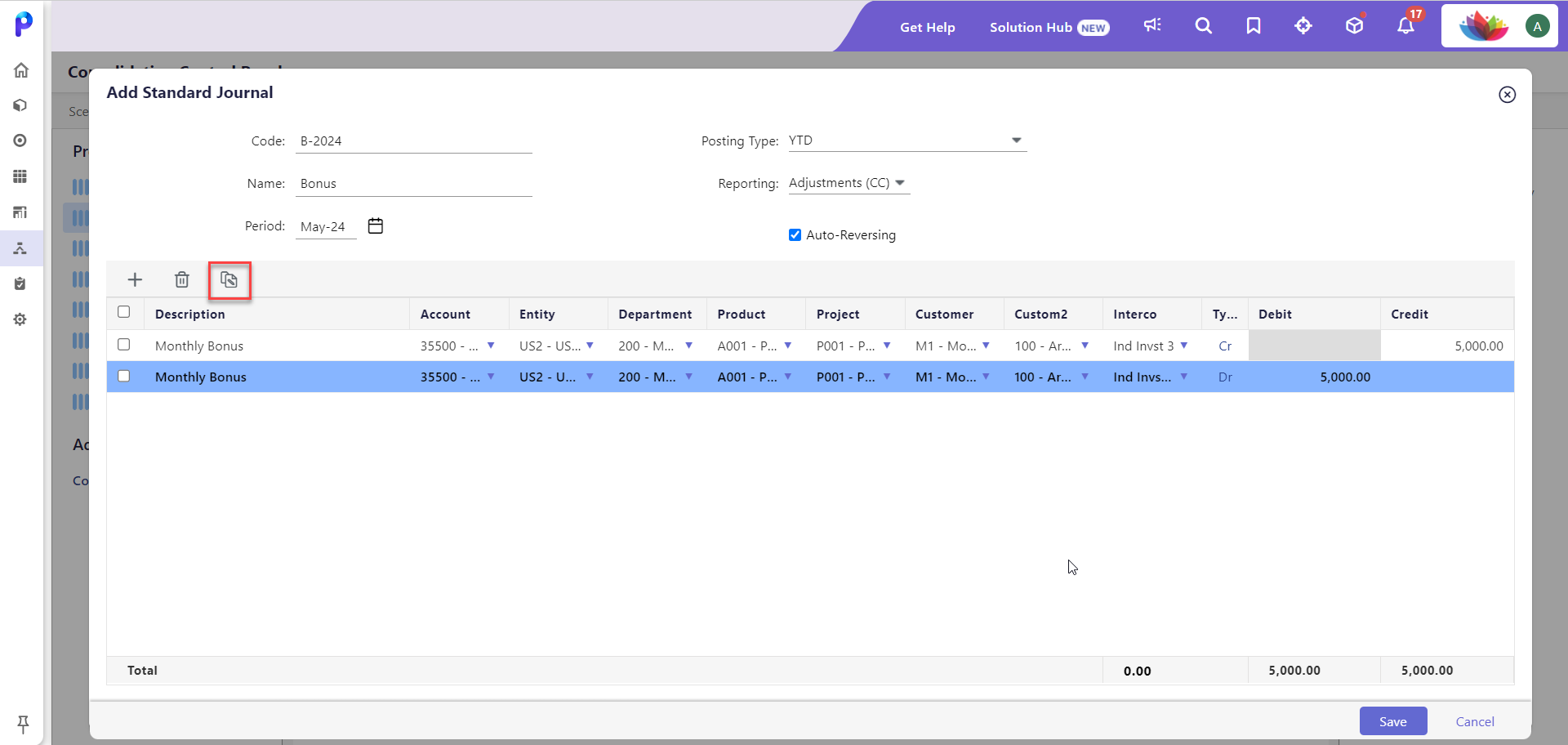The width and height of the screenshot is (1568, 745).
Task: Pin the sidebar with pin icon
Action: pos(23,724)
